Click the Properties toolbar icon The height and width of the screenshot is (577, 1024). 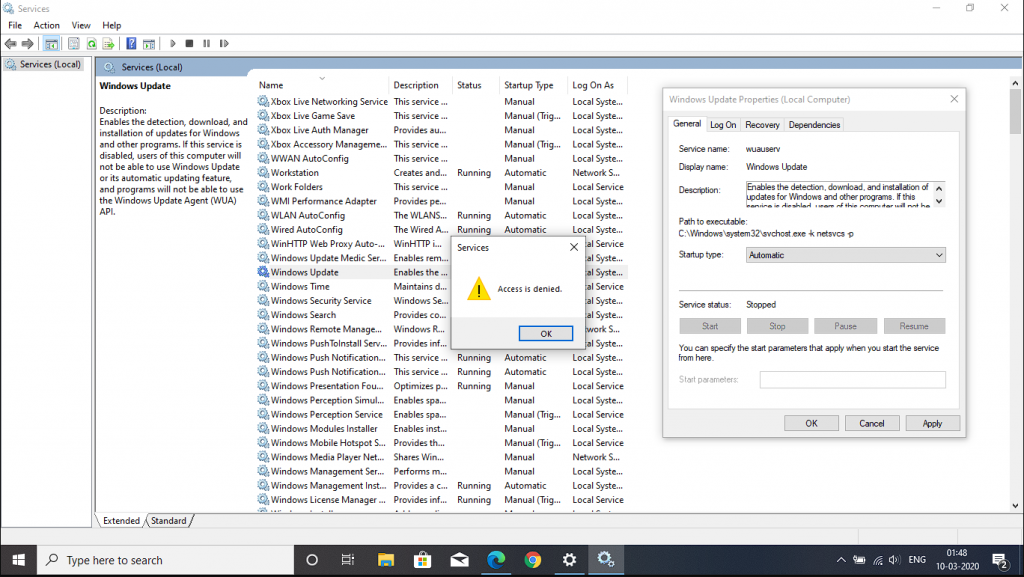click(74, 44)
